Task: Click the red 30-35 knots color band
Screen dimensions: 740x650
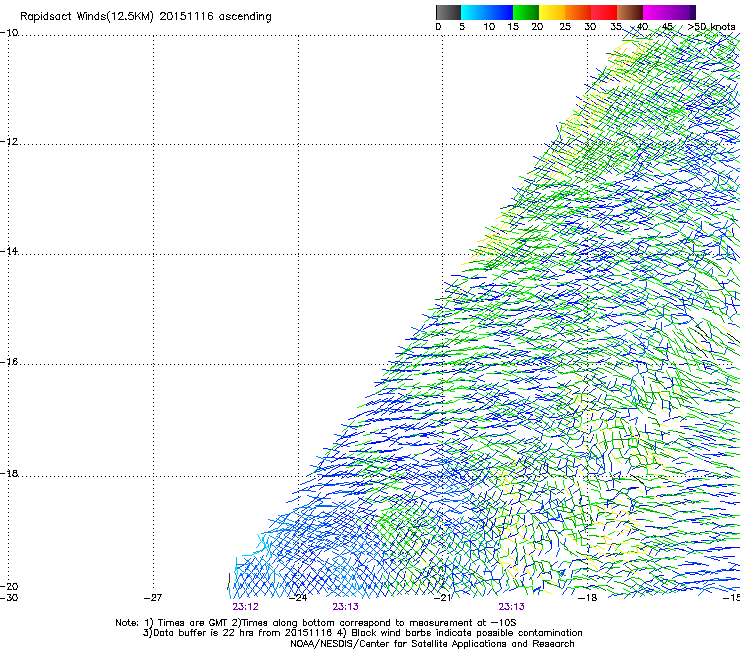Action: [604, 12]
